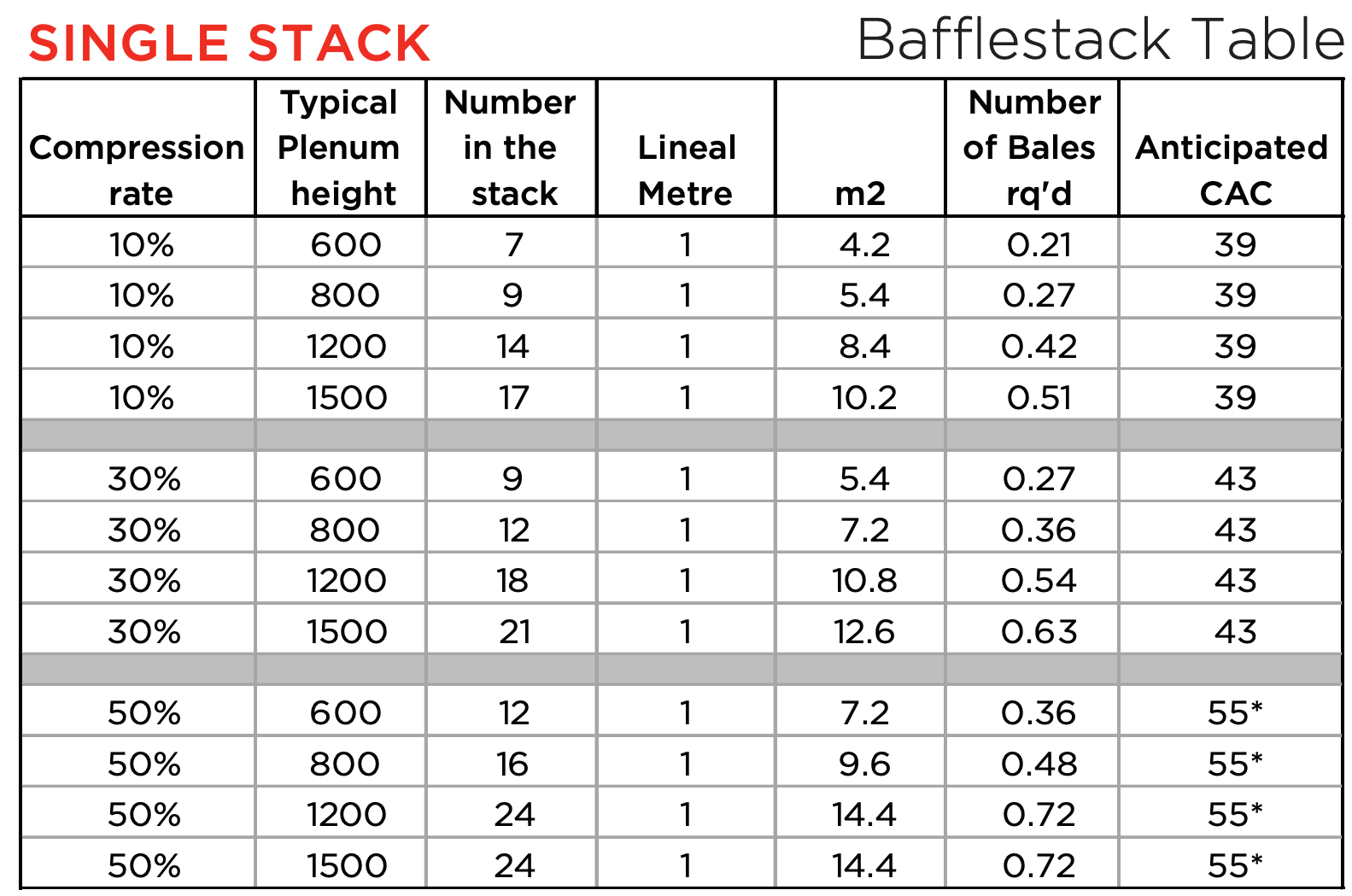The image size is (1352, 896).
Task: Click the Bafflestack Table title
Action: [1101, 39]
